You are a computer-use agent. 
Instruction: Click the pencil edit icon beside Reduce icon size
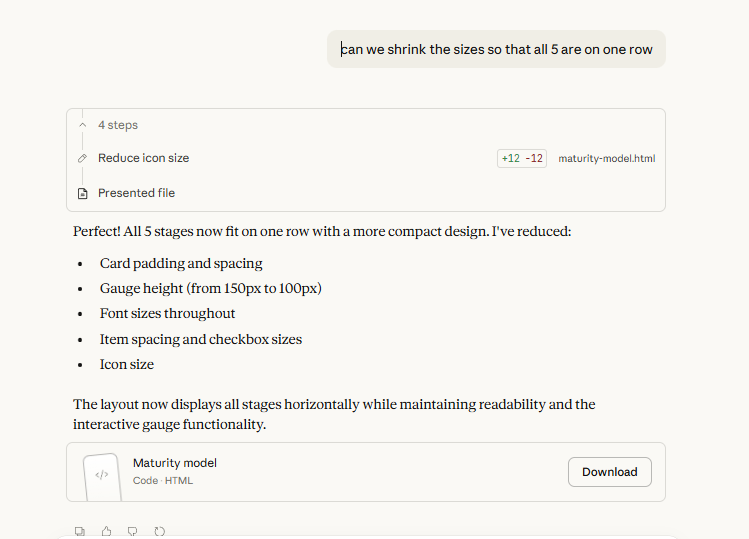pos(83,158)
